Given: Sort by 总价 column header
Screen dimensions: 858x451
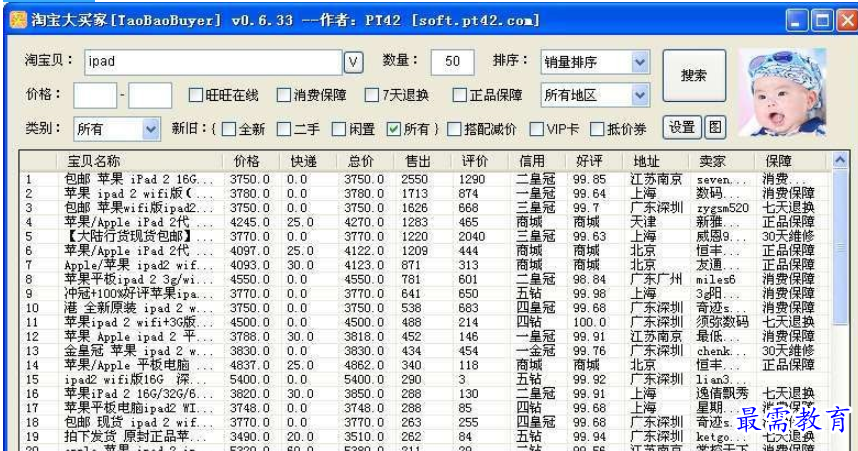Looking at the screenshot, I should (x=366, y=161).
